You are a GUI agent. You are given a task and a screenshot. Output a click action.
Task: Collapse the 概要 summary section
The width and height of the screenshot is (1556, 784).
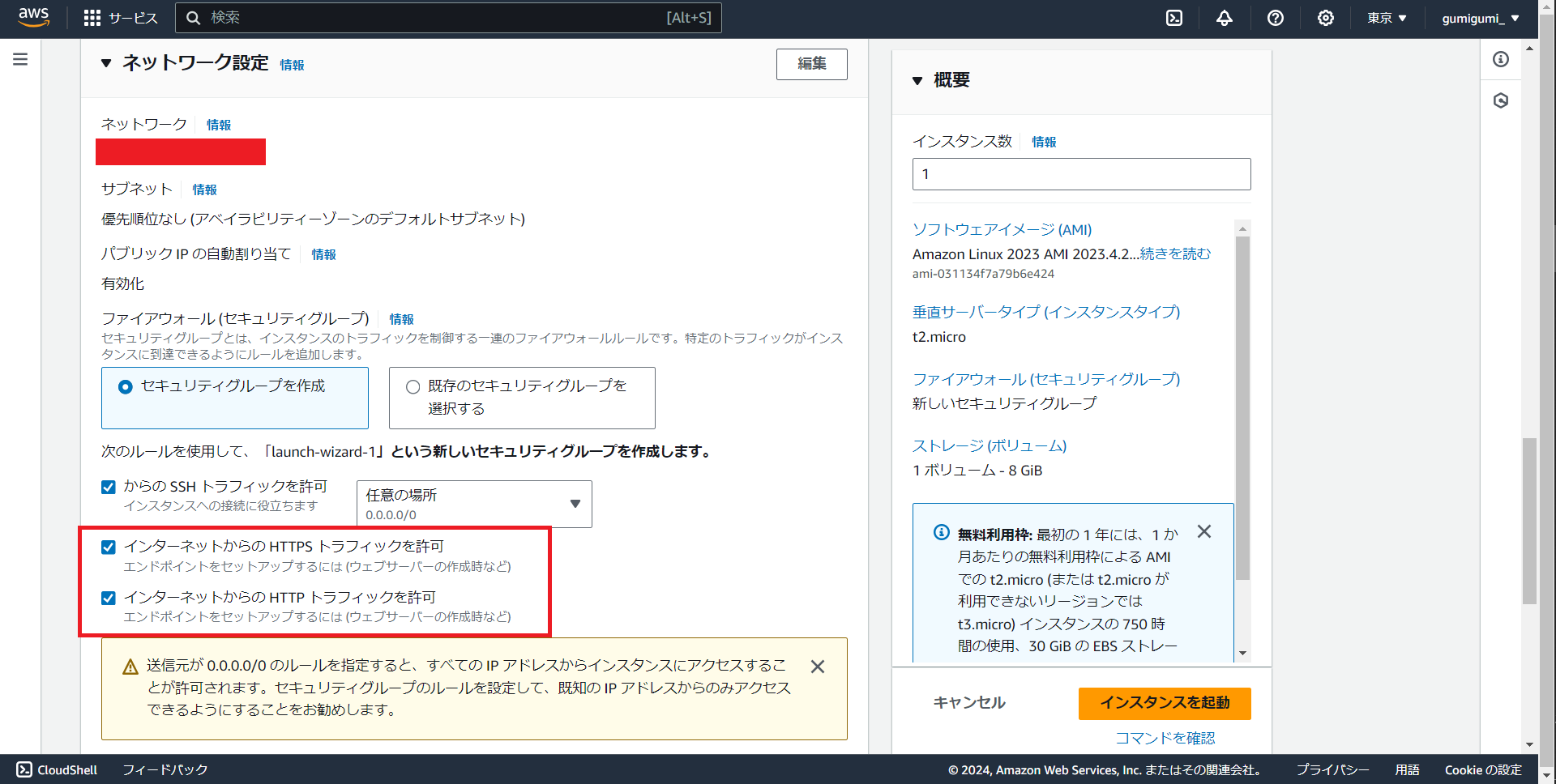pos(917,80)
